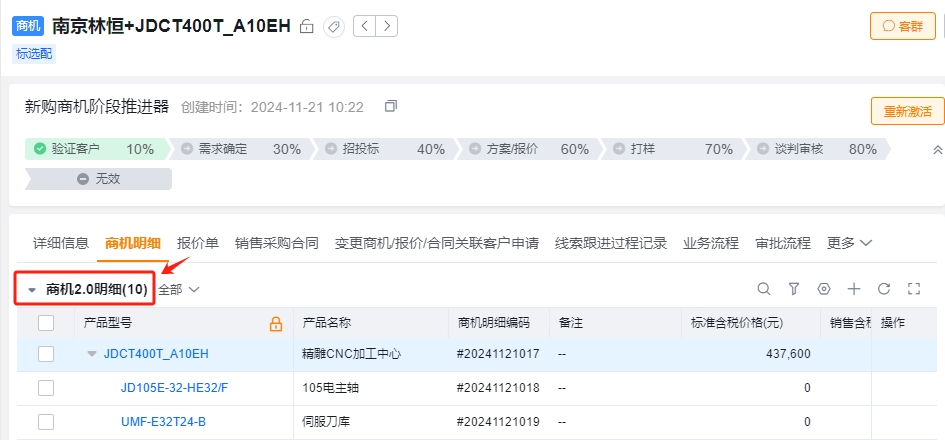Open the 全部 filter dropdown
Screen dimensions: 945x440
pyautogui.click(x=178, y=289)
